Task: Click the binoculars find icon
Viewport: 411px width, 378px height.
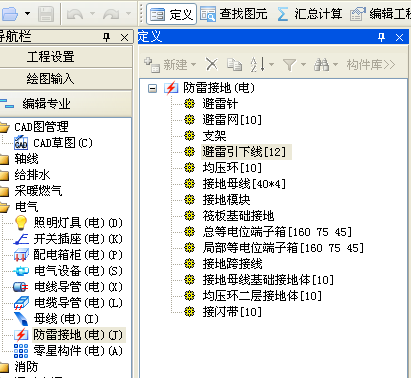Action: [x=321, y=64]
